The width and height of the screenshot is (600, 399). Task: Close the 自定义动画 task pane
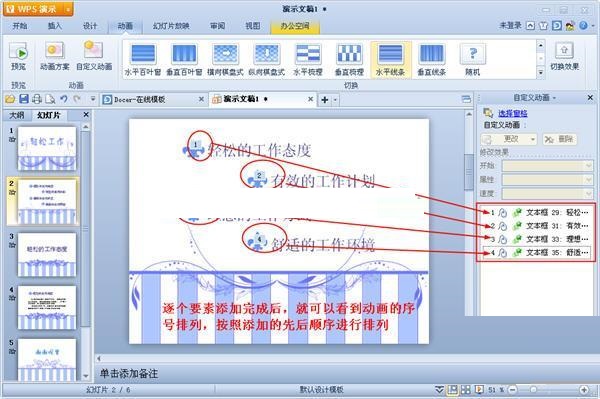point(590,98)
